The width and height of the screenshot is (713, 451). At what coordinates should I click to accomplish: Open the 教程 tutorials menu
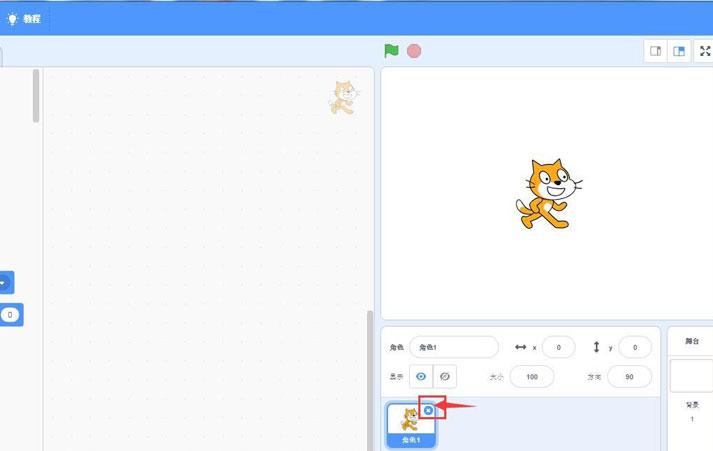pyautogui.click(x=32, y=19)
